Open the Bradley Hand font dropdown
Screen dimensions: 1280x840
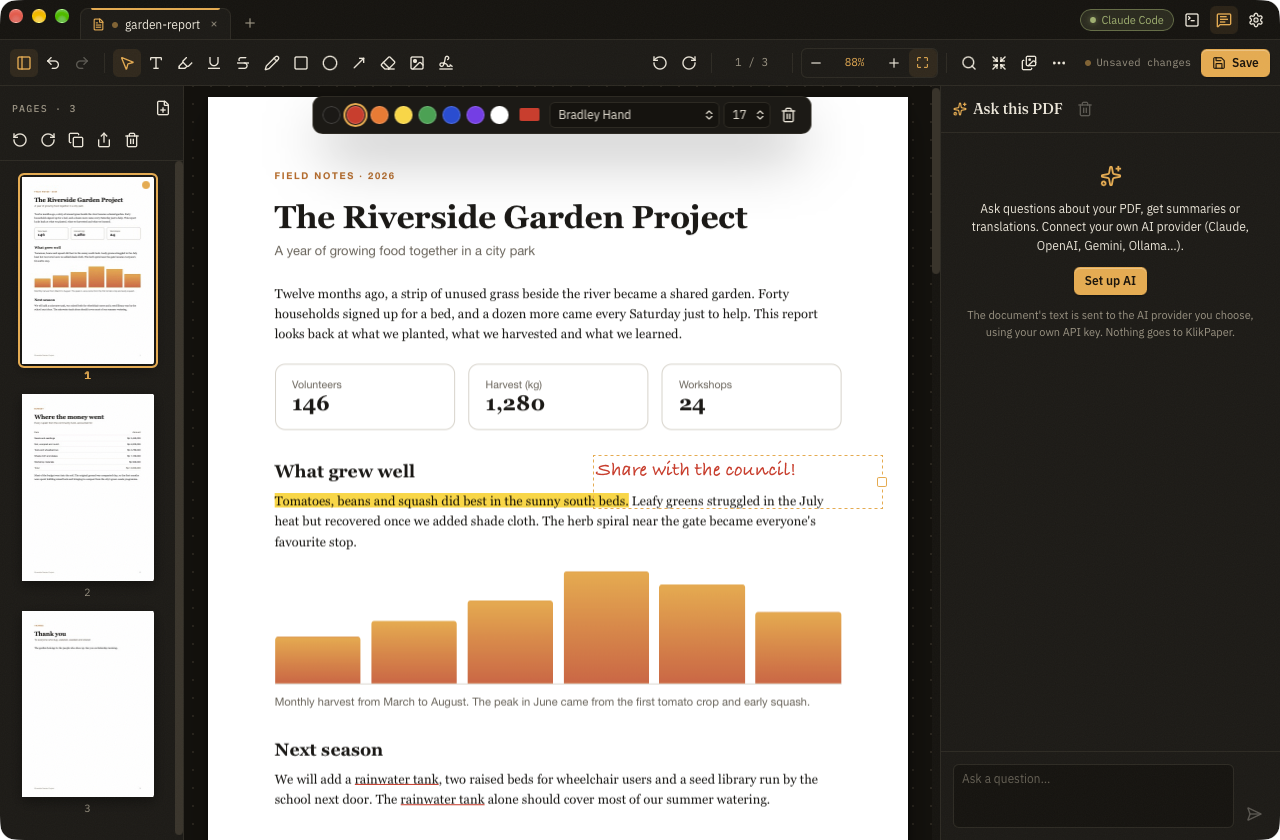[635, 115]
